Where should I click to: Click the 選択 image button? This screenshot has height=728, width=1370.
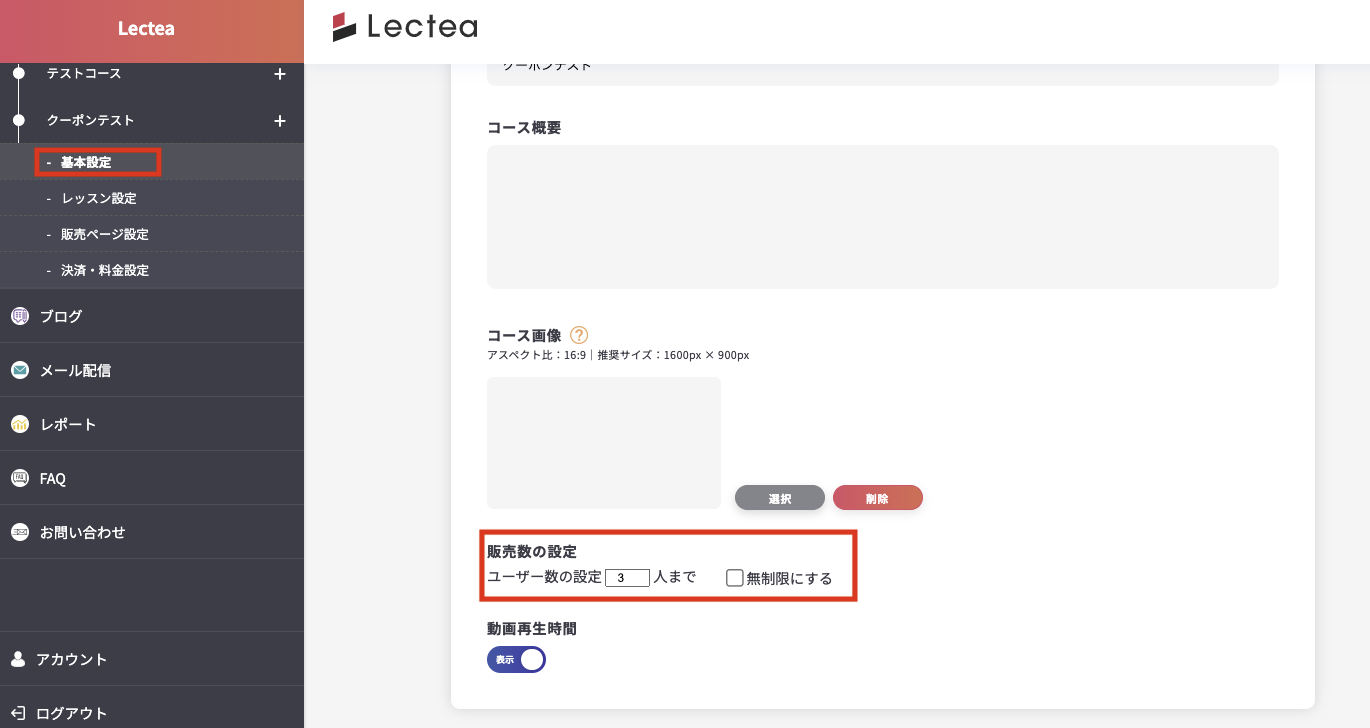780,498
